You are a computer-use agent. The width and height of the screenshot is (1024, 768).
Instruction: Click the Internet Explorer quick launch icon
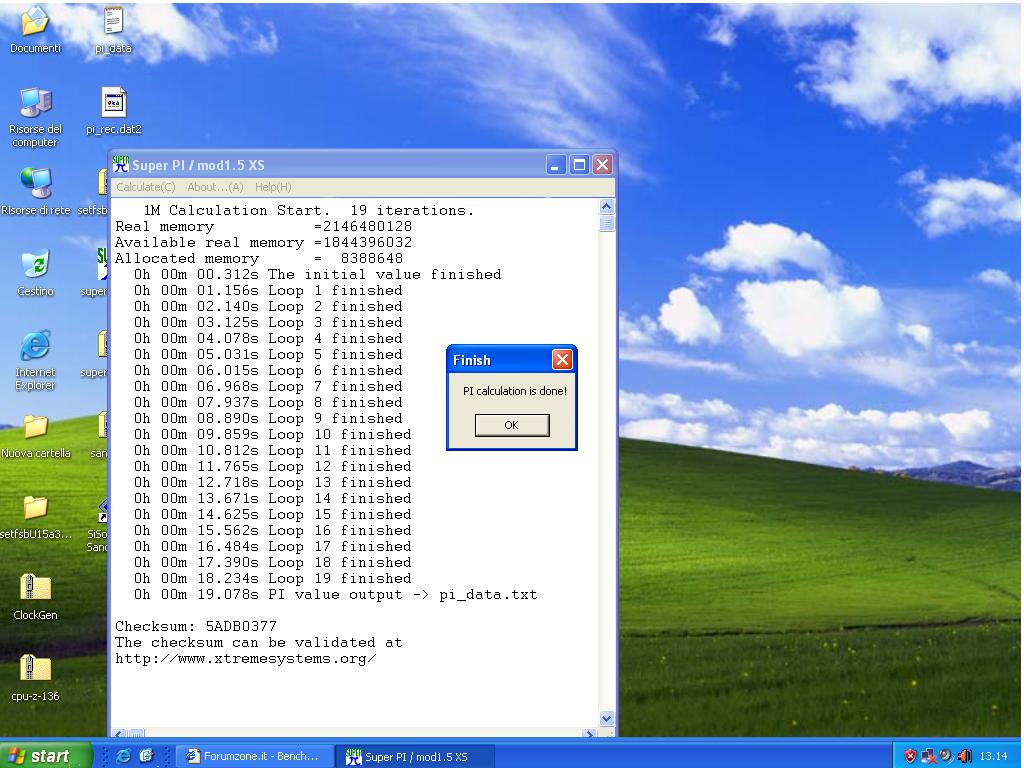click(124, 756)
